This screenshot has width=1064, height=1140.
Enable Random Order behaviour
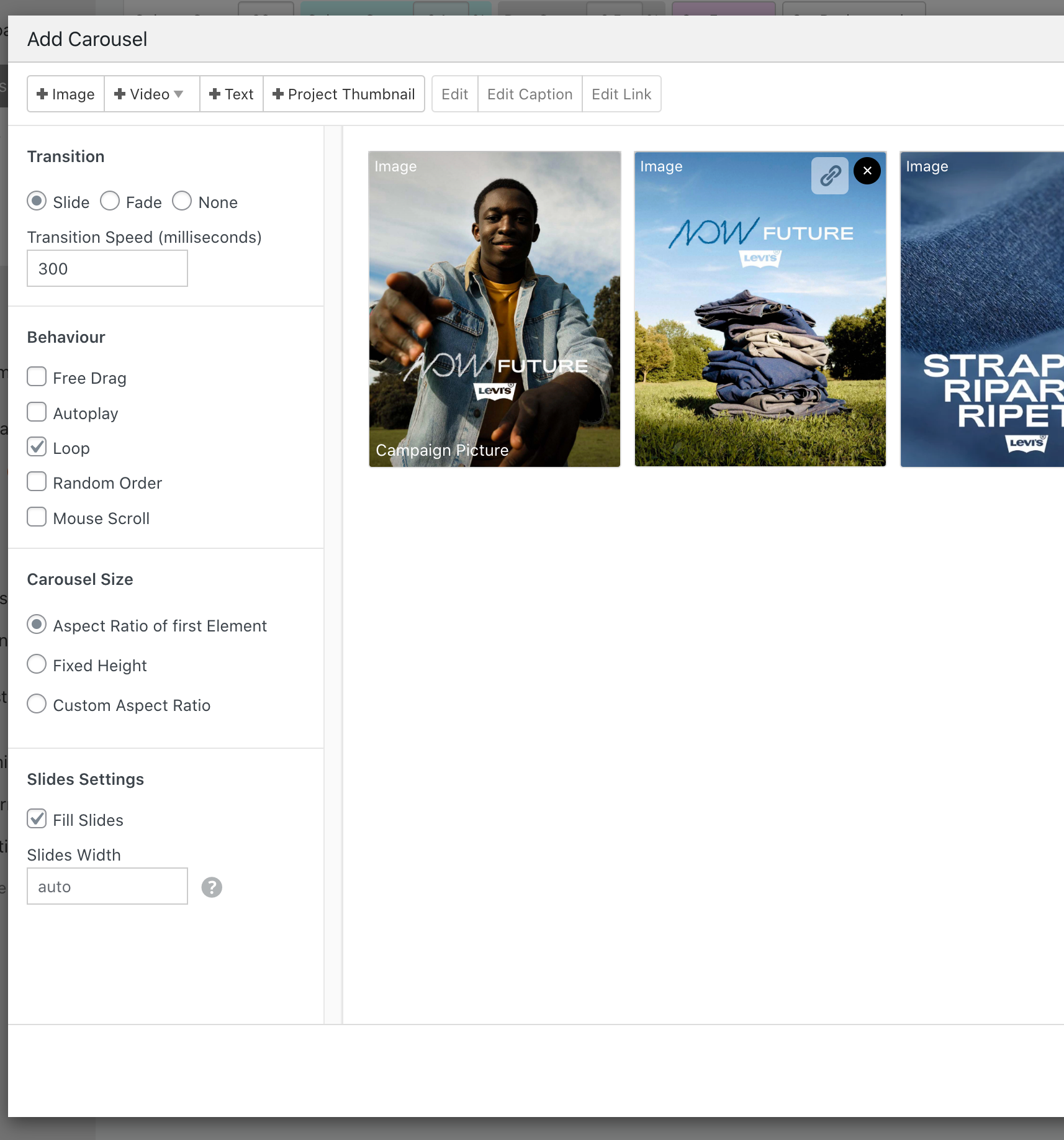click(x=37, y=482)
